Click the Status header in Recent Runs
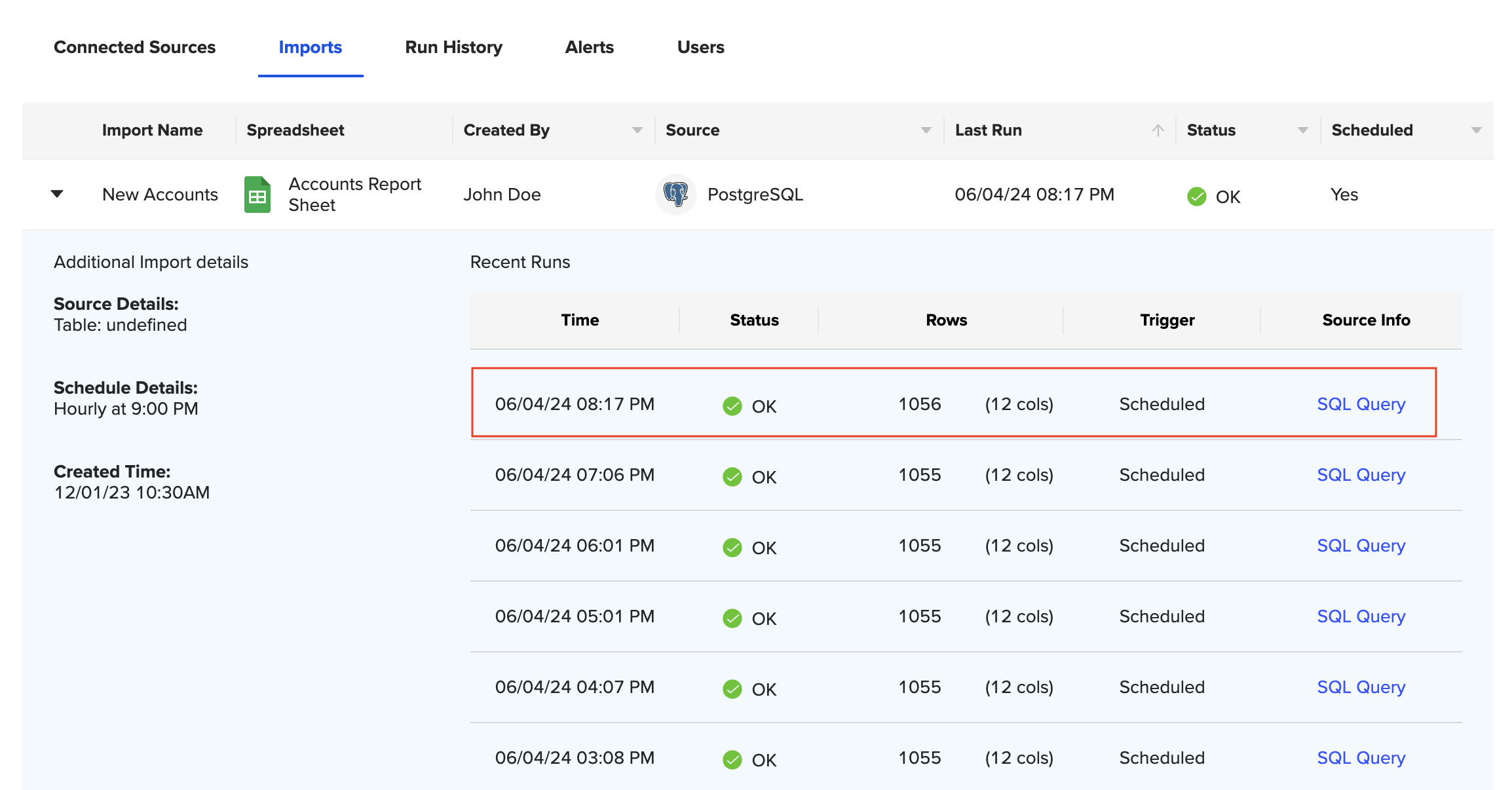Screen dimensions: 1512x790 755,320
